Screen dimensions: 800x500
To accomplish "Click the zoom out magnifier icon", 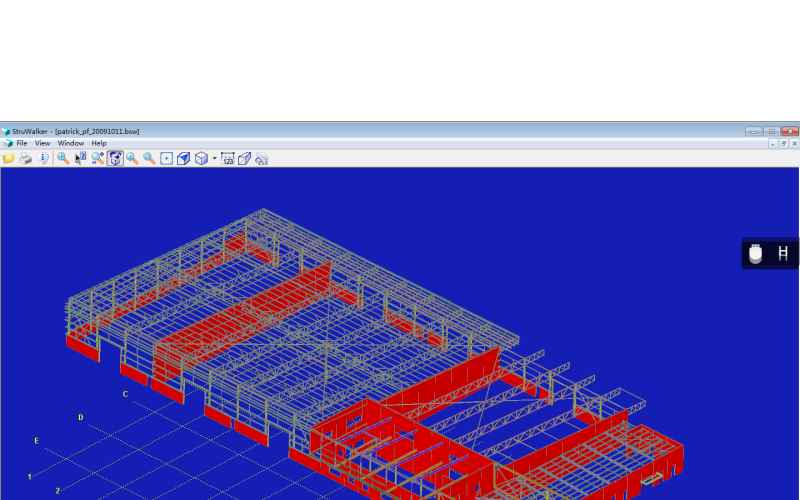I will [149, 158].
